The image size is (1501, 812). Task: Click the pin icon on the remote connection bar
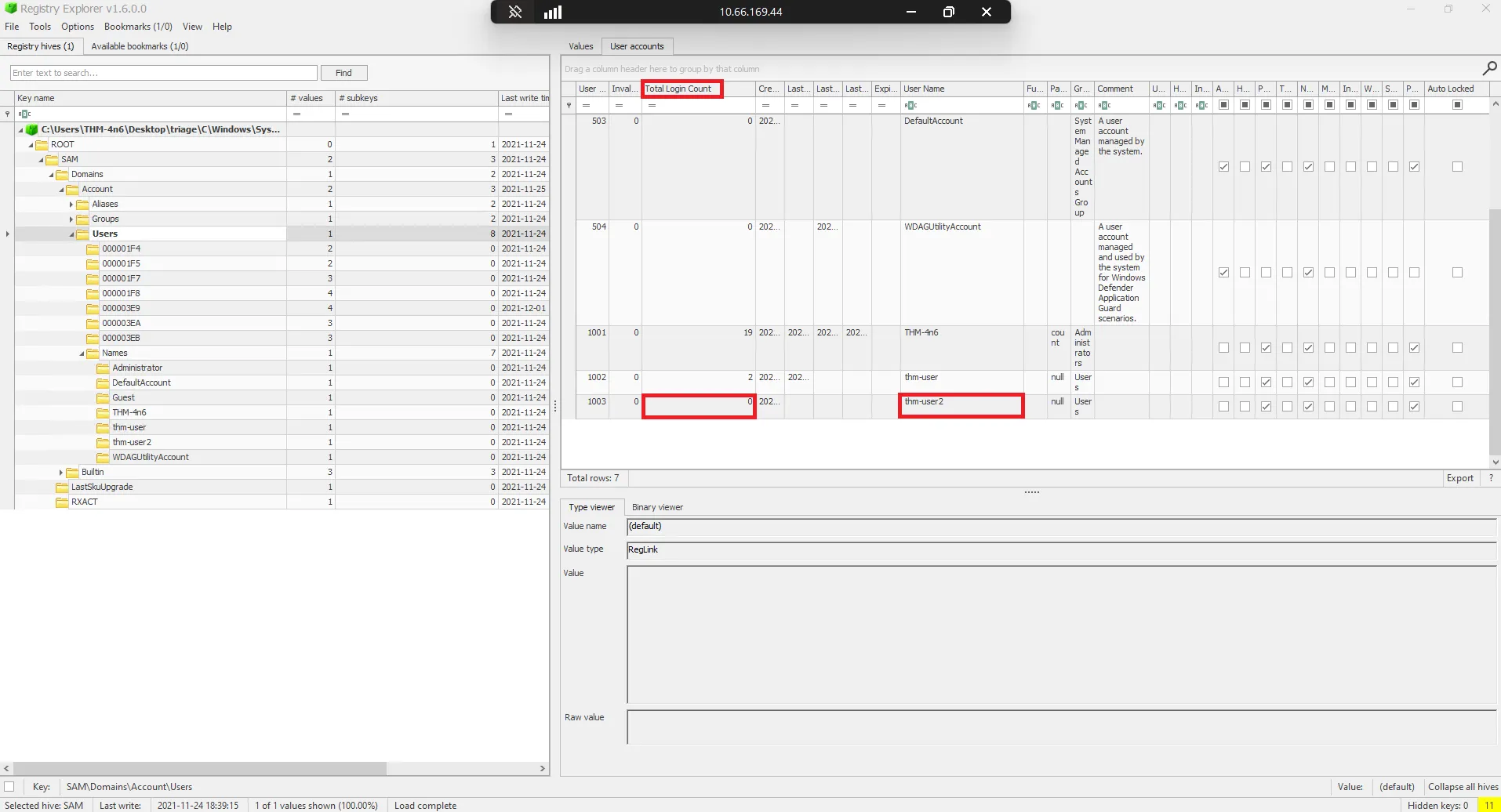(515, 12)
